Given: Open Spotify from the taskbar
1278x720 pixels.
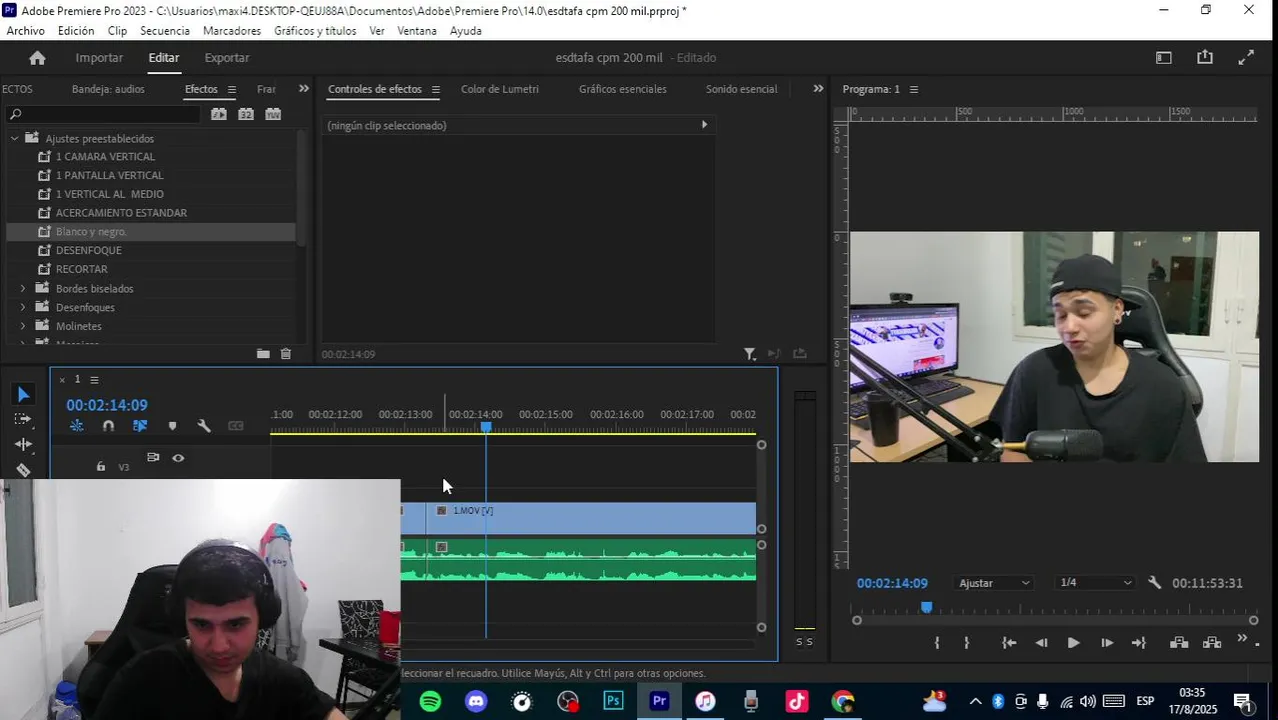Looking at the screenshot, I should pyautogui.click(x=430, y=702).
